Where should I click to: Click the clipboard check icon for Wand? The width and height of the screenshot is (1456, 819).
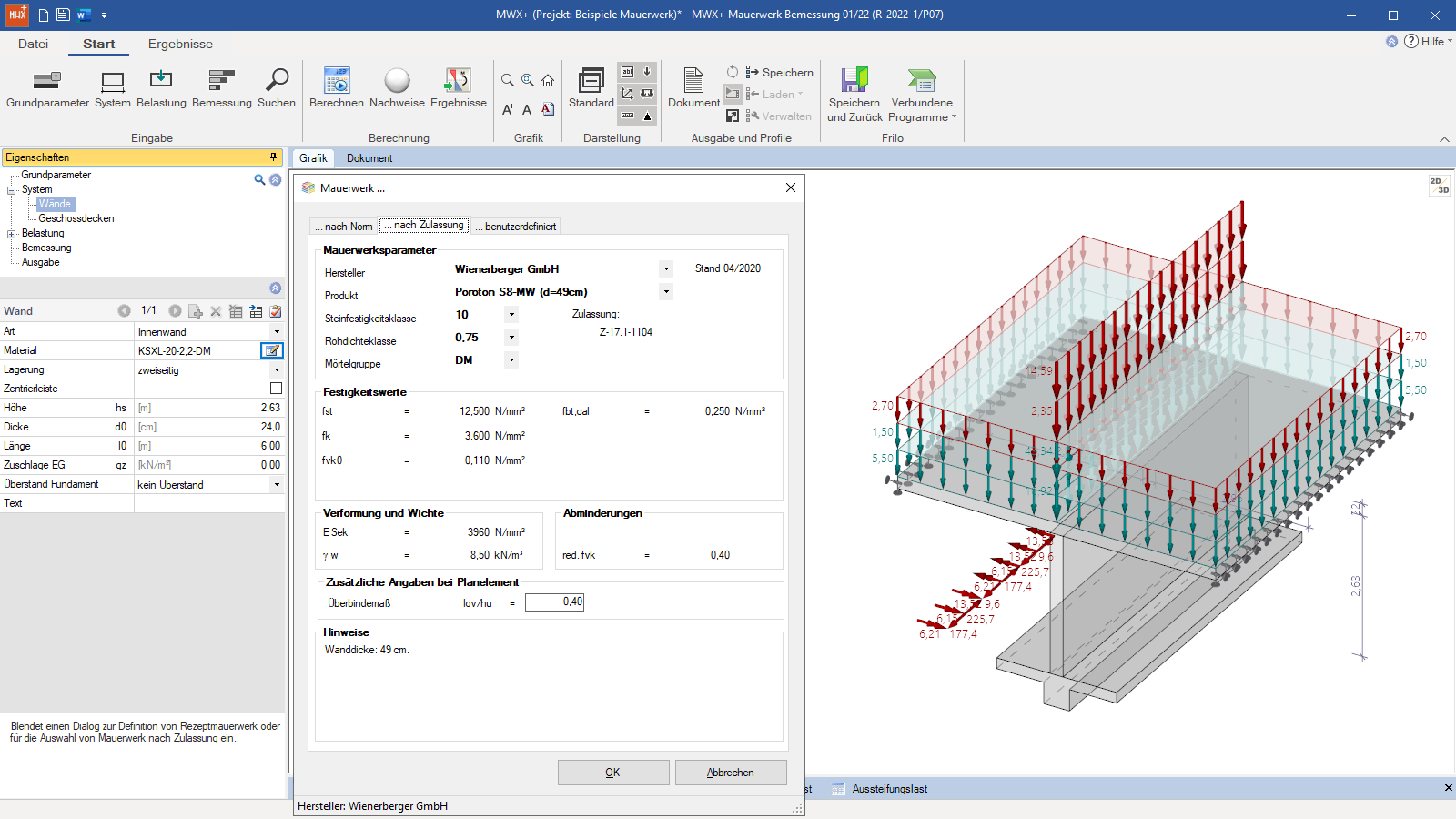(x=276, y=311)
